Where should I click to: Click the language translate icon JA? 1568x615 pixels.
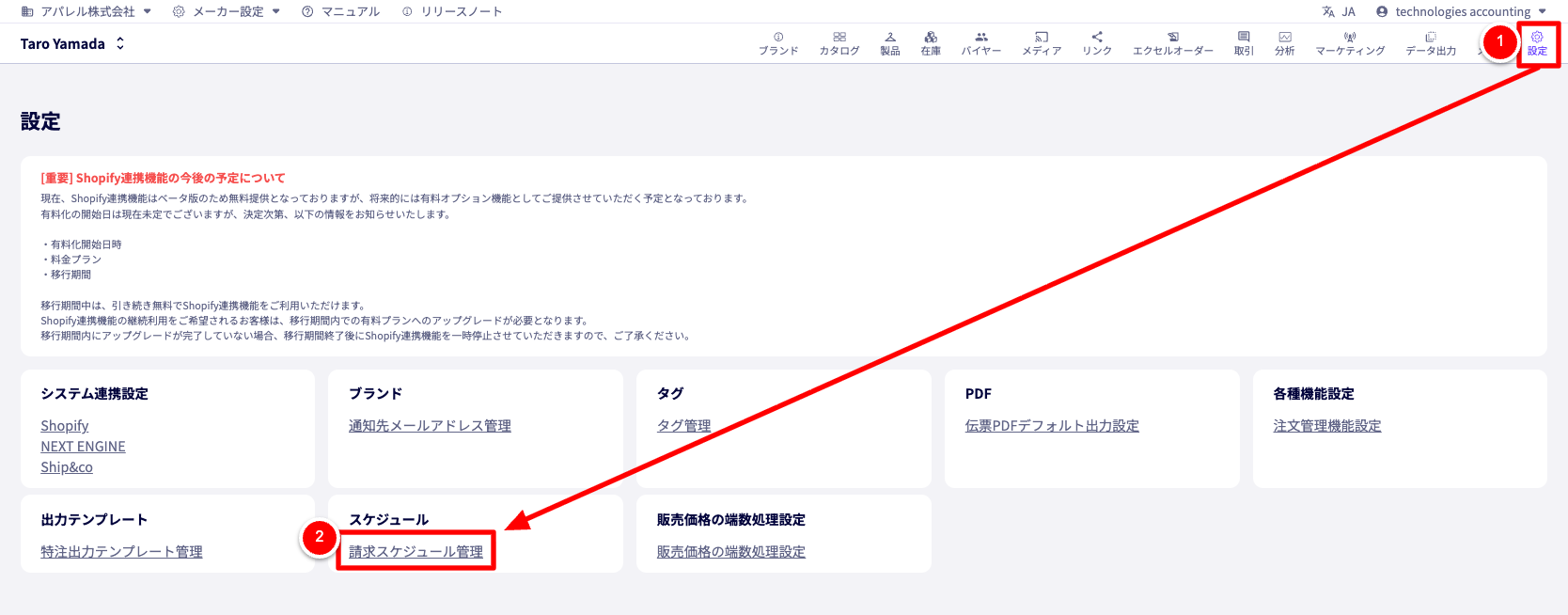pyautogui.click(x=1339, y=11)
